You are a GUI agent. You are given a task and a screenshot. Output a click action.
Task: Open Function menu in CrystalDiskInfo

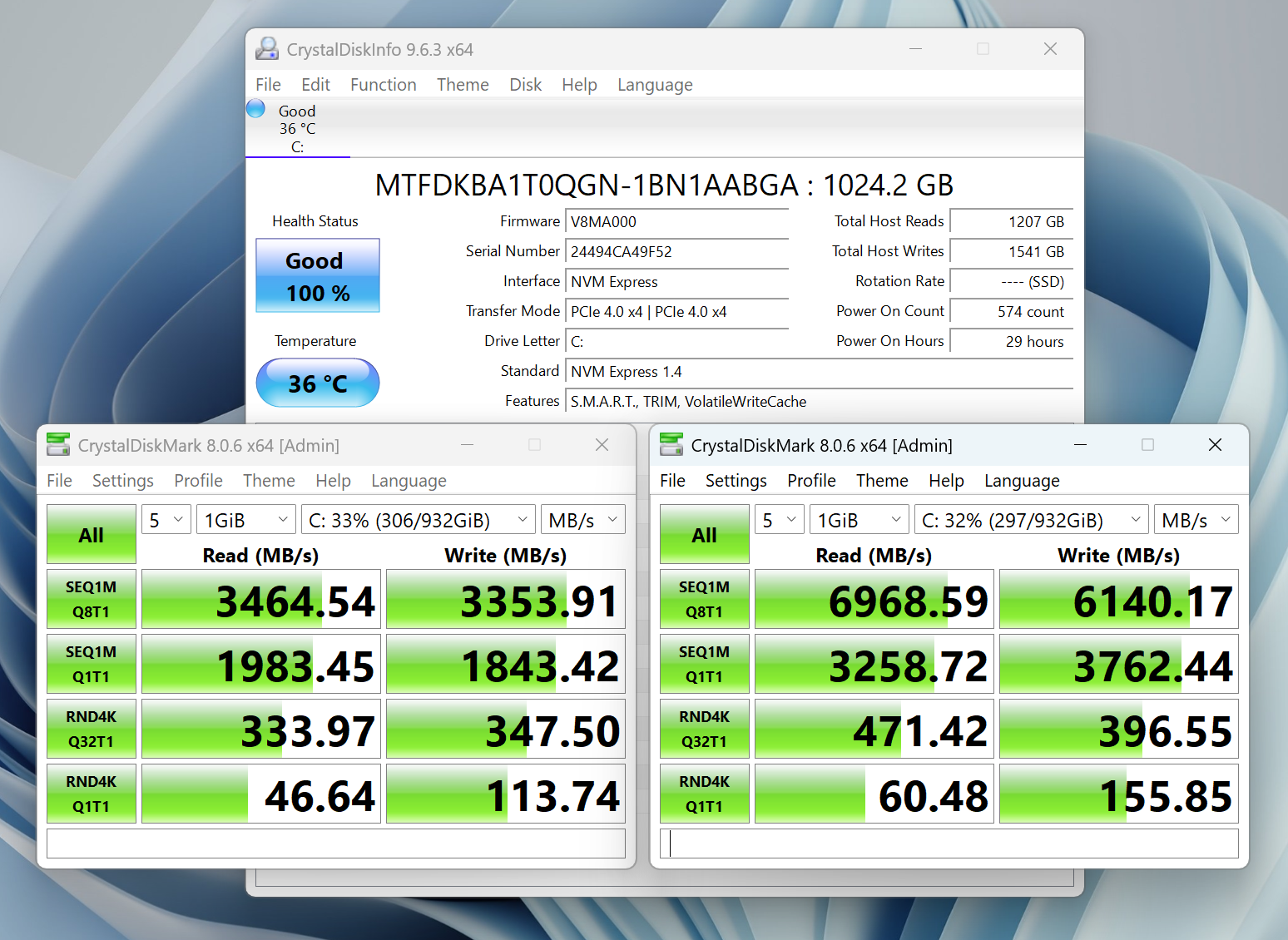coord(383,85)
